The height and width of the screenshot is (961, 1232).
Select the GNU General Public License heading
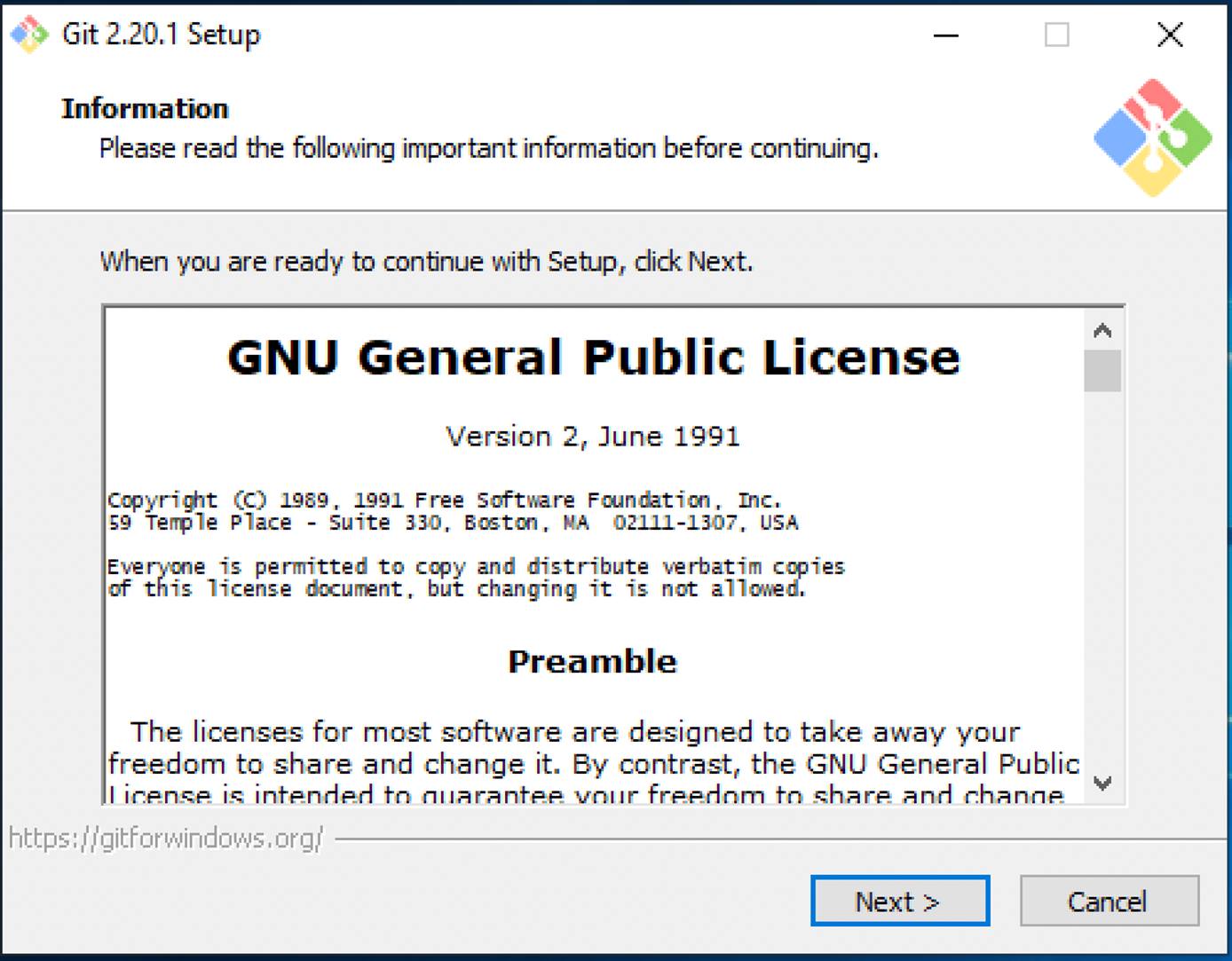pos(593,358)
